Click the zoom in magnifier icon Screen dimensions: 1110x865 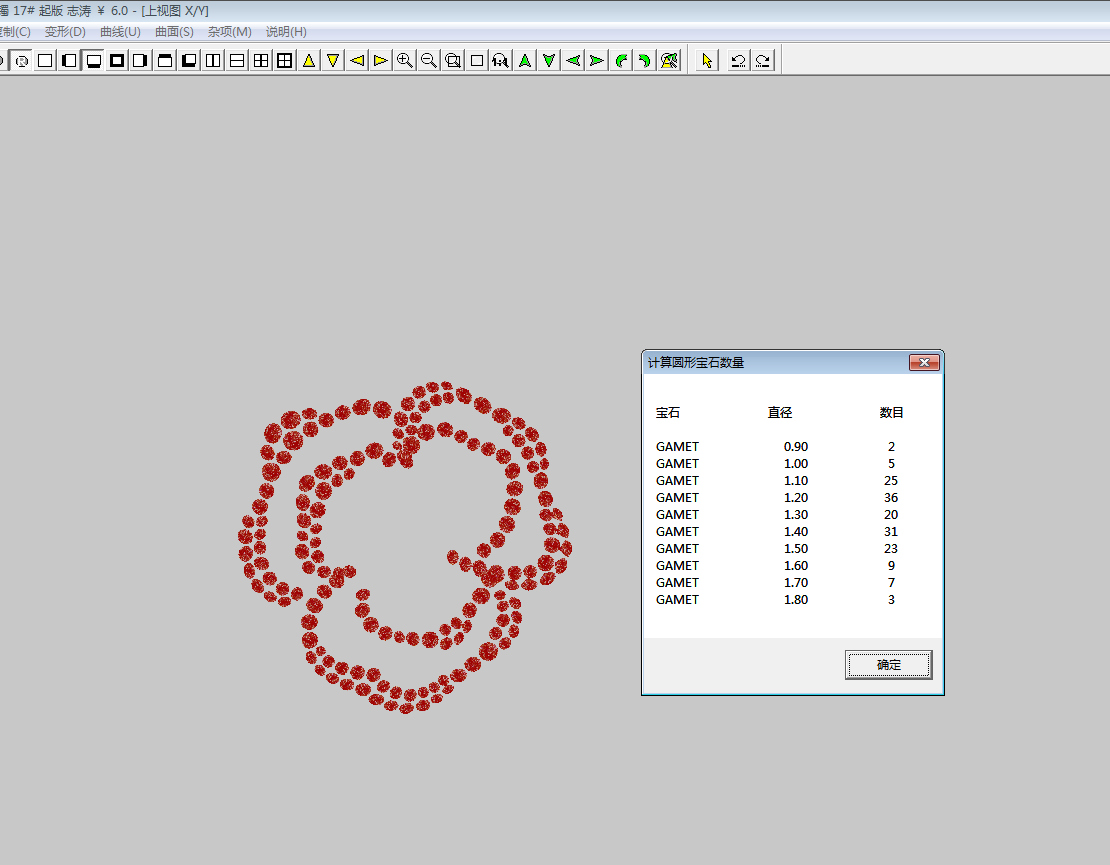tap(405, 60)
